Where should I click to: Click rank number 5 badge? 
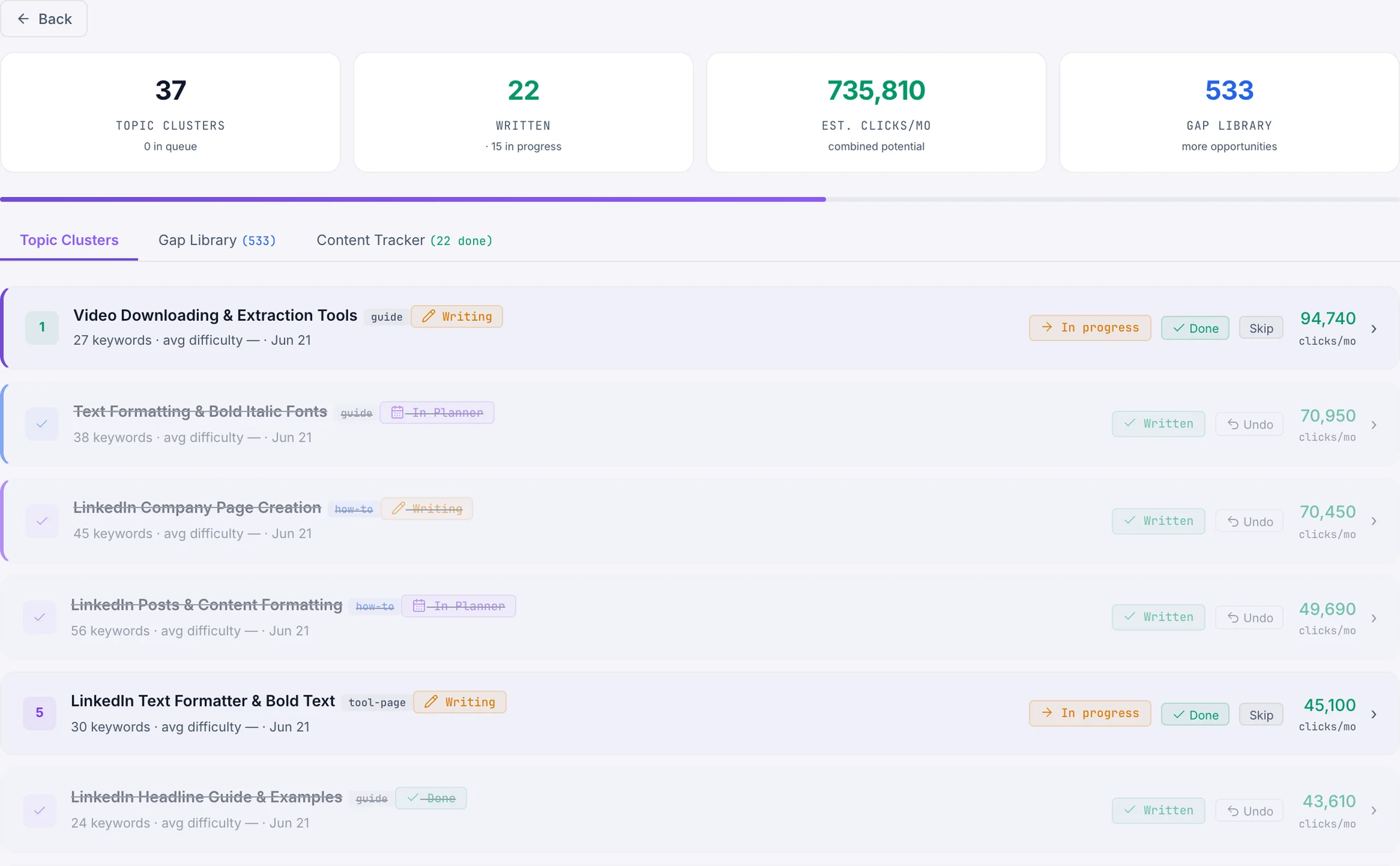(40, 713)
